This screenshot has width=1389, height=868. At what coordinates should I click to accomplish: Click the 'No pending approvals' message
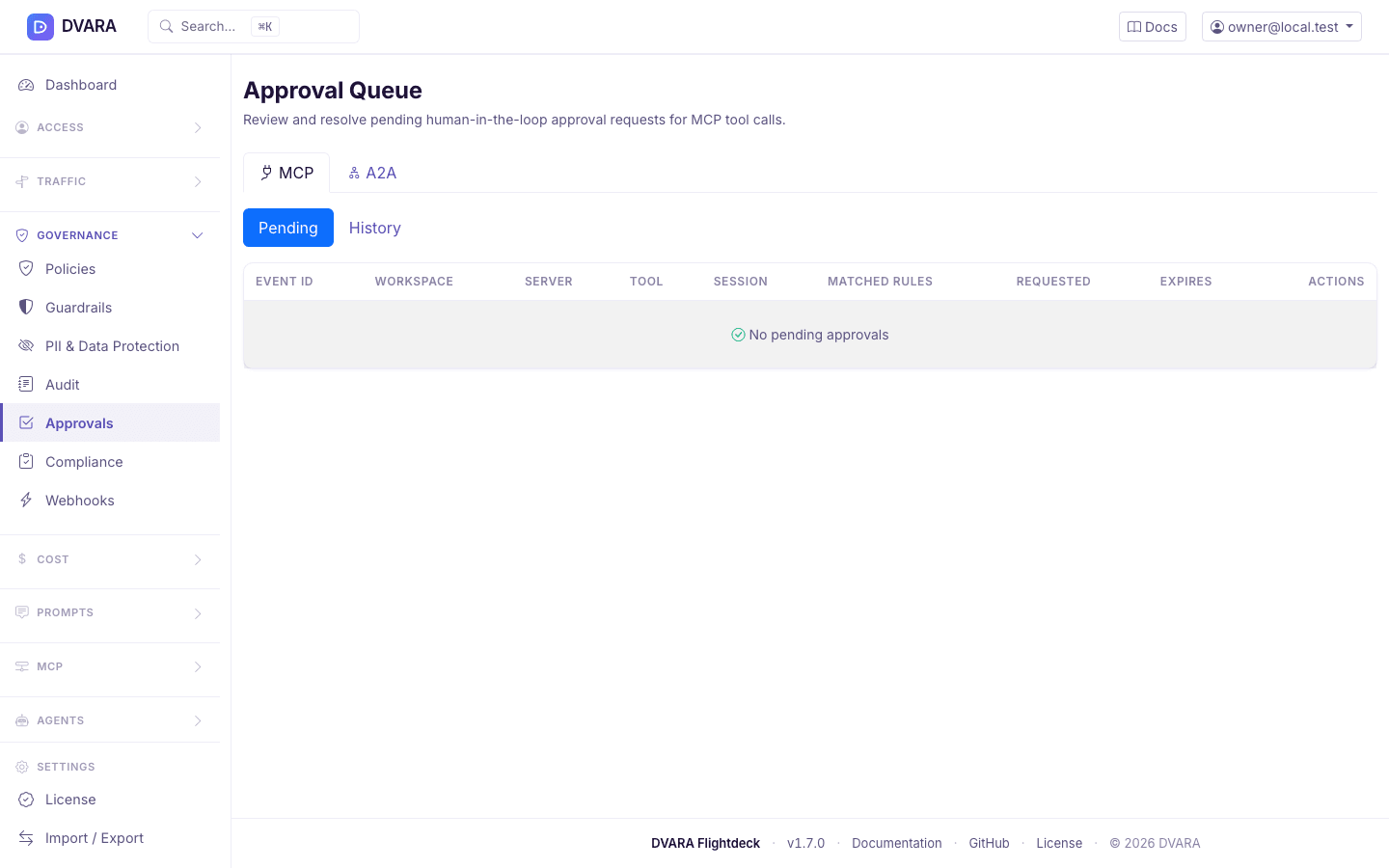pyautogui.click(x=810, y=335)
